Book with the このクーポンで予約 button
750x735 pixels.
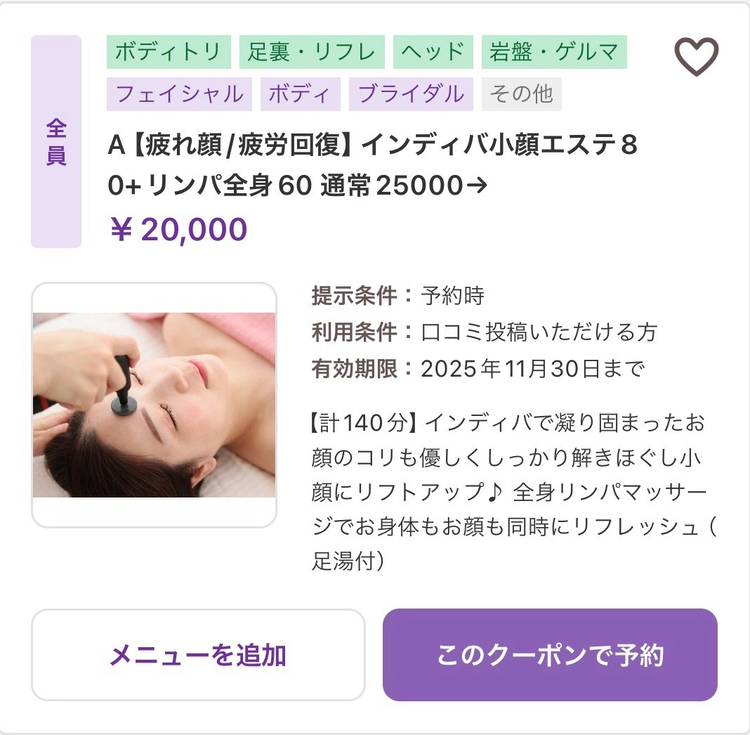point(550,655)
